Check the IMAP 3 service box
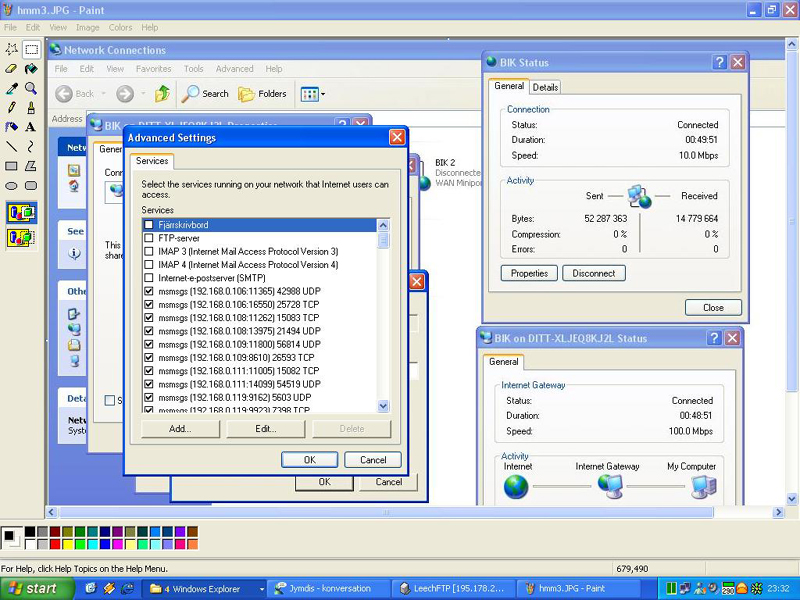800x600 pixels. [x=149, y=251]
